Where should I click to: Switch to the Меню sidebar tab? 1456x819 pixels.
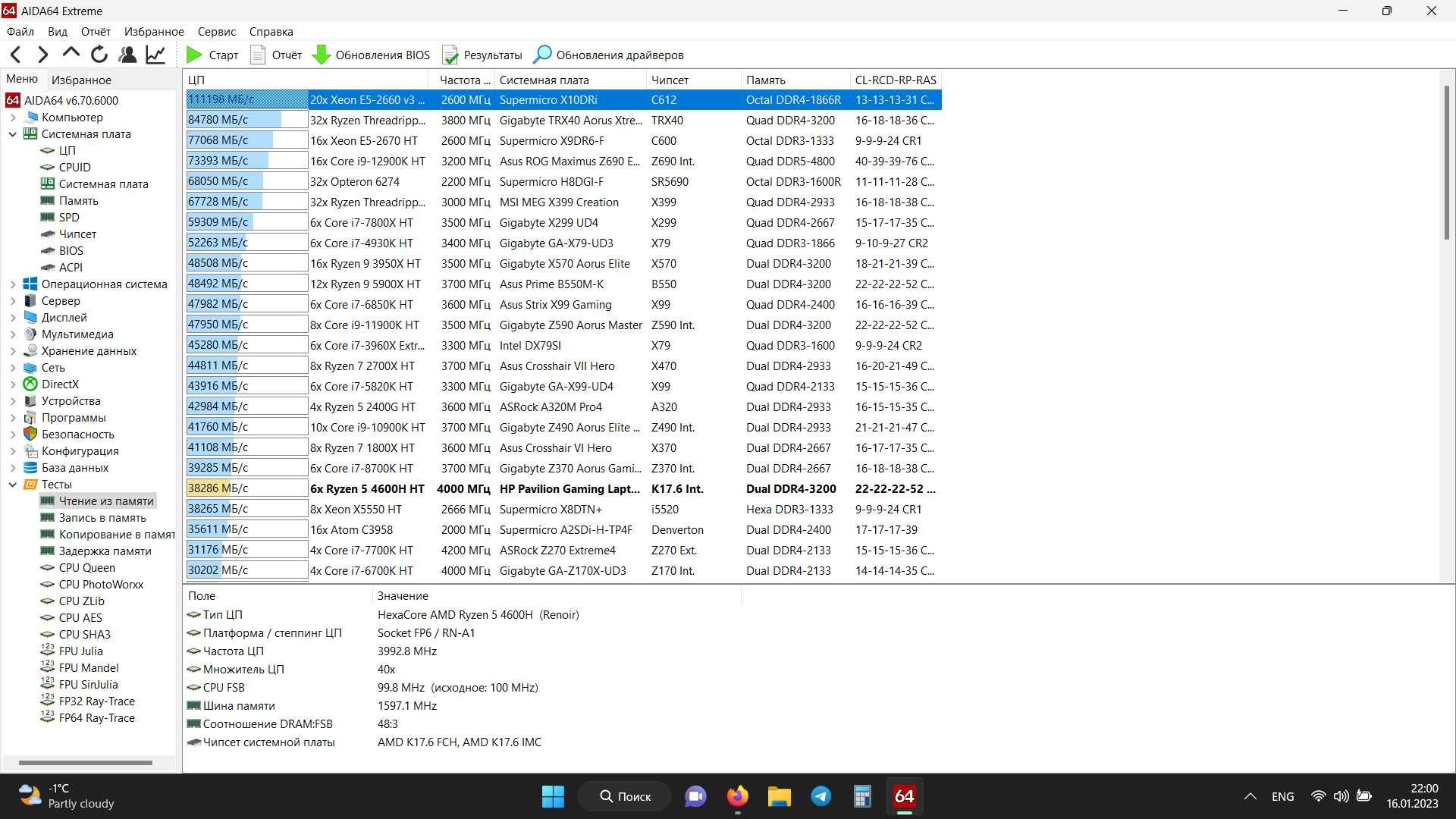pyautogui.click(x=22, y=79)
